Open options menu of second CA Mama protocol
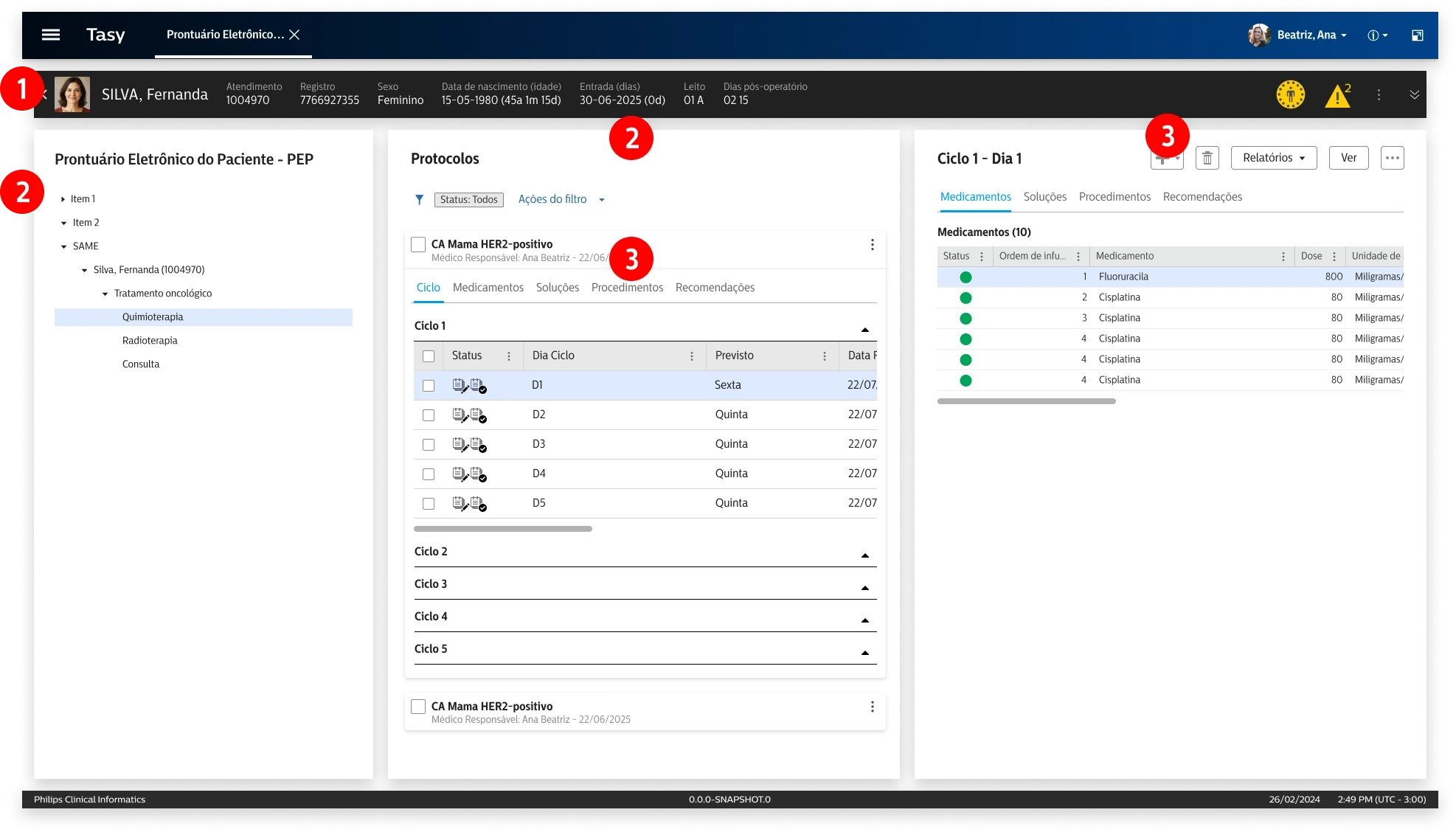 [872, 707]
